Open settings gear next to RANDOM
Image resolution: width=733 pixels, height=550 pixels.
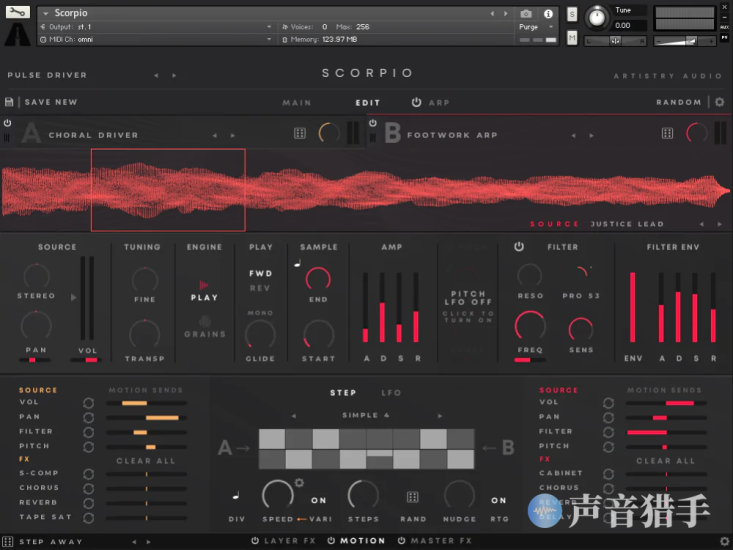[x=719, y=102]
